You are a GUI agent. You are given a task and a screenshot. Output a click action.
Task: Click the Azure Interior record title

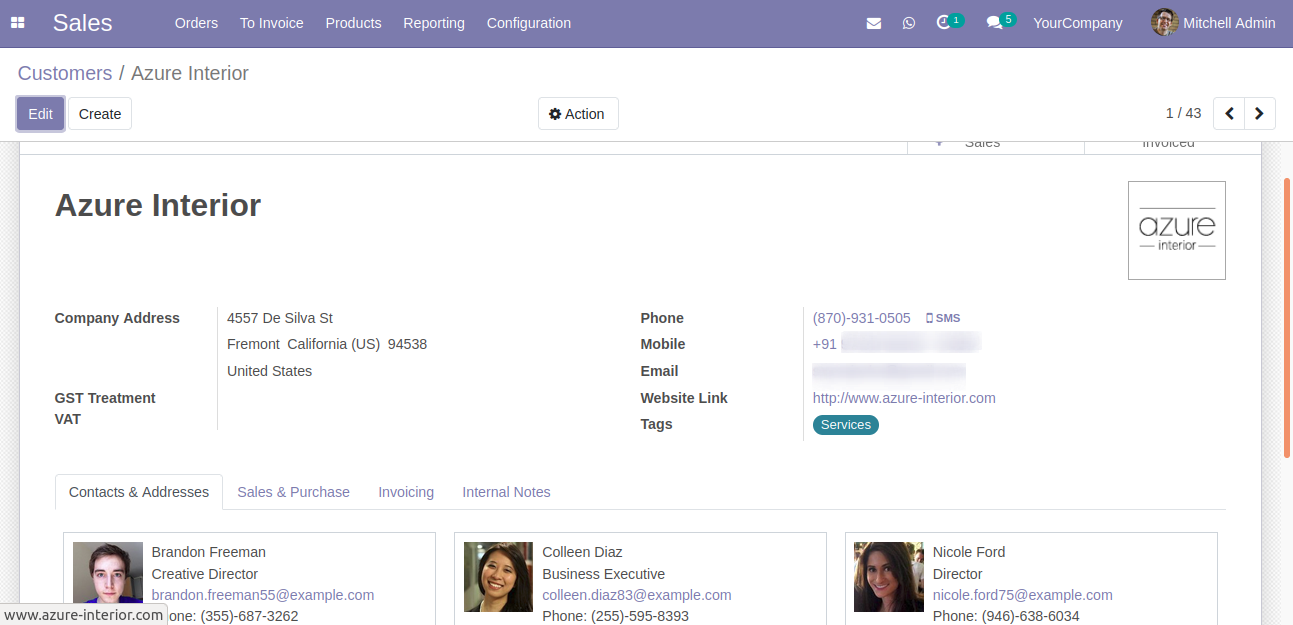click(158, 205)
